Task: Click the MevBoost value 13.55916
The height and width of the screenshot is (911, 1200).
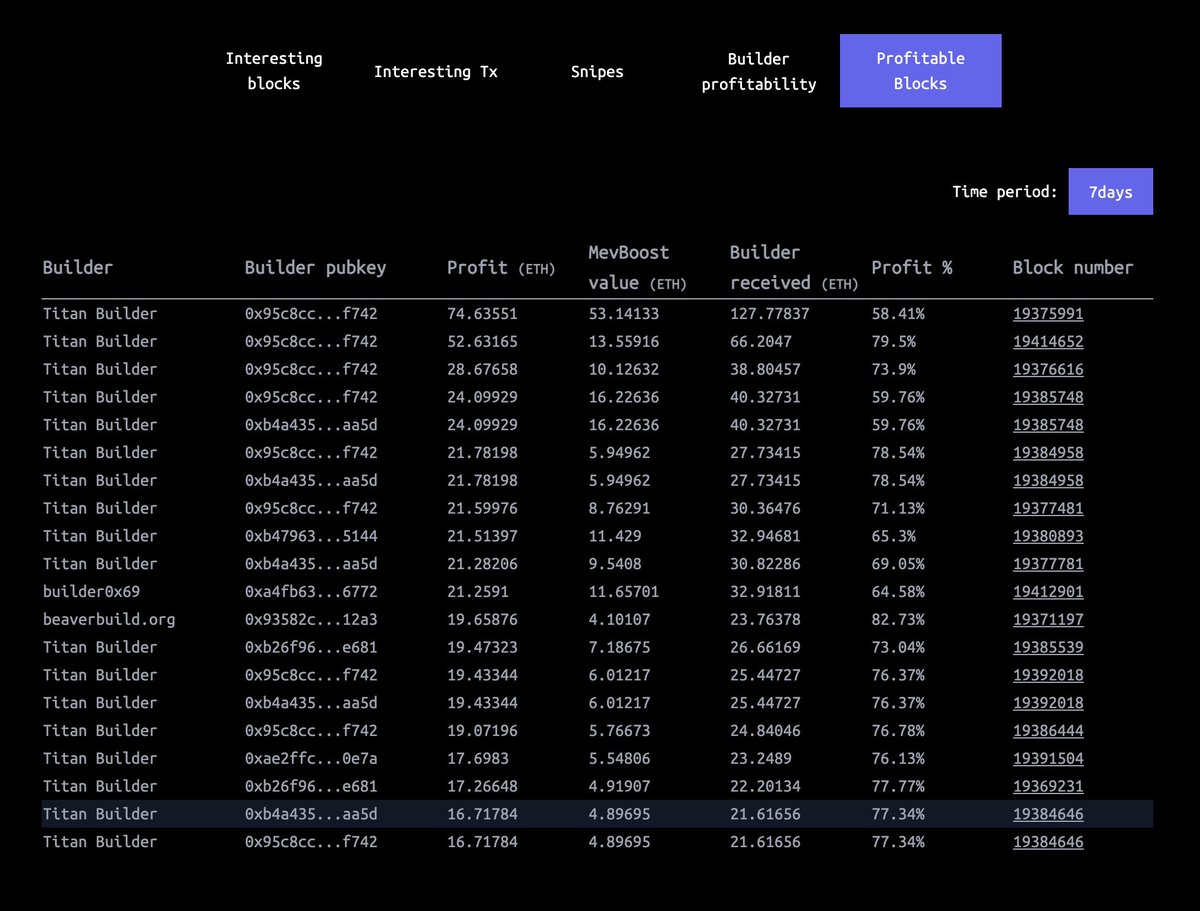Action: (x=624, y=342)
